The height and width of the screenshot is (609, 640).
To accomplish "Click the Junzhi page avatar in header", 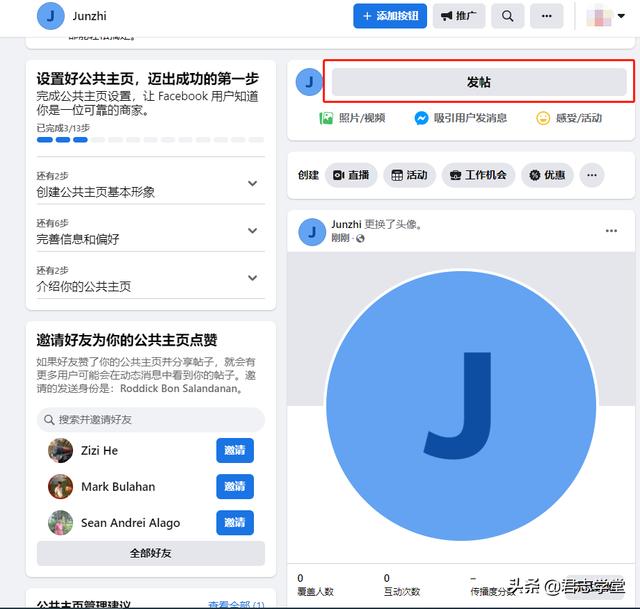I will pyautogui.click(x=51, y=16).
